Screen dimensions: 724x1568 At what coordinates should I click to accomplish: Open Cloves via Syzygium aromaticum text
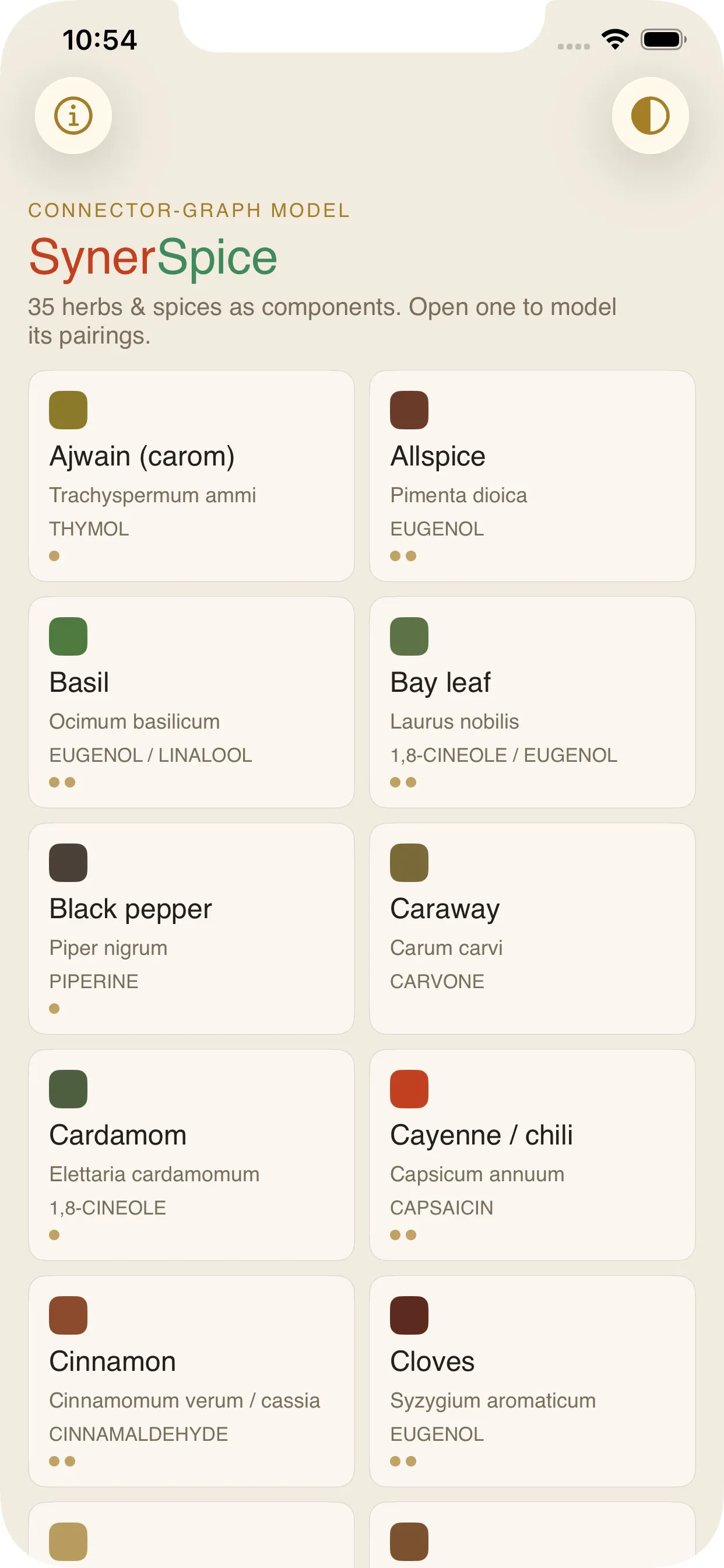(x=493, y=1401)
